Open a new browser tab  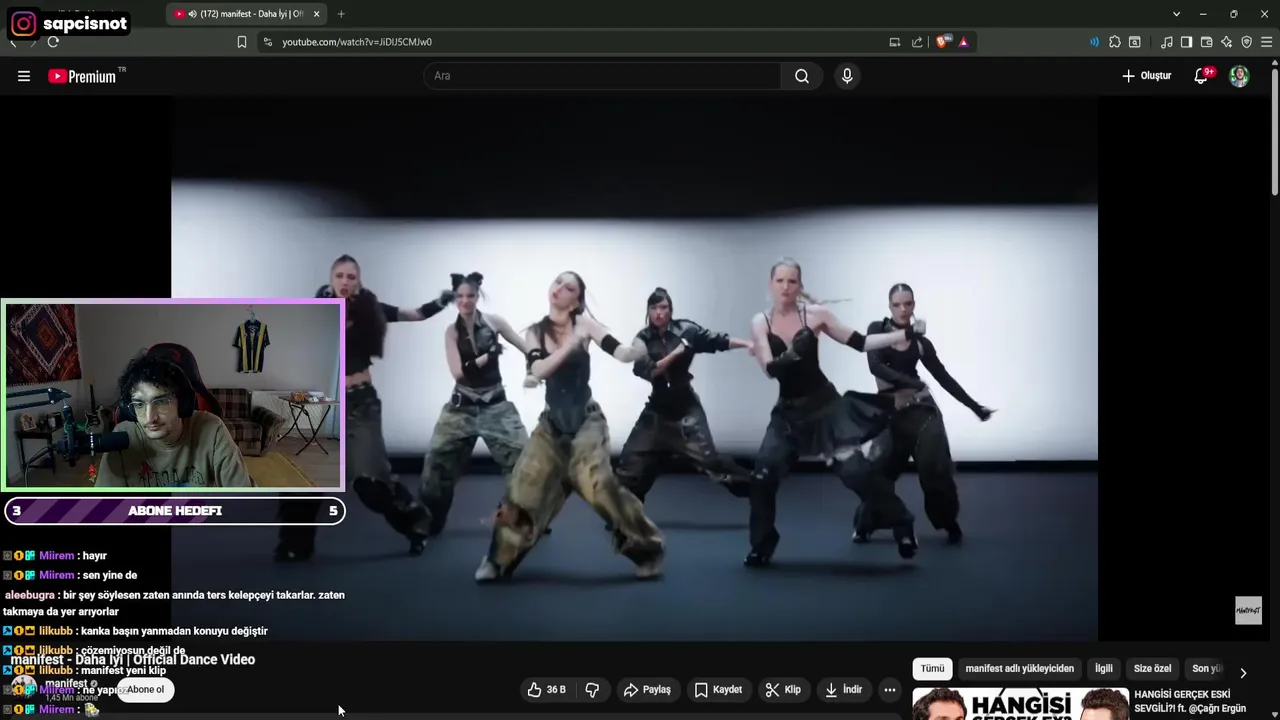(x=341, y=14)
